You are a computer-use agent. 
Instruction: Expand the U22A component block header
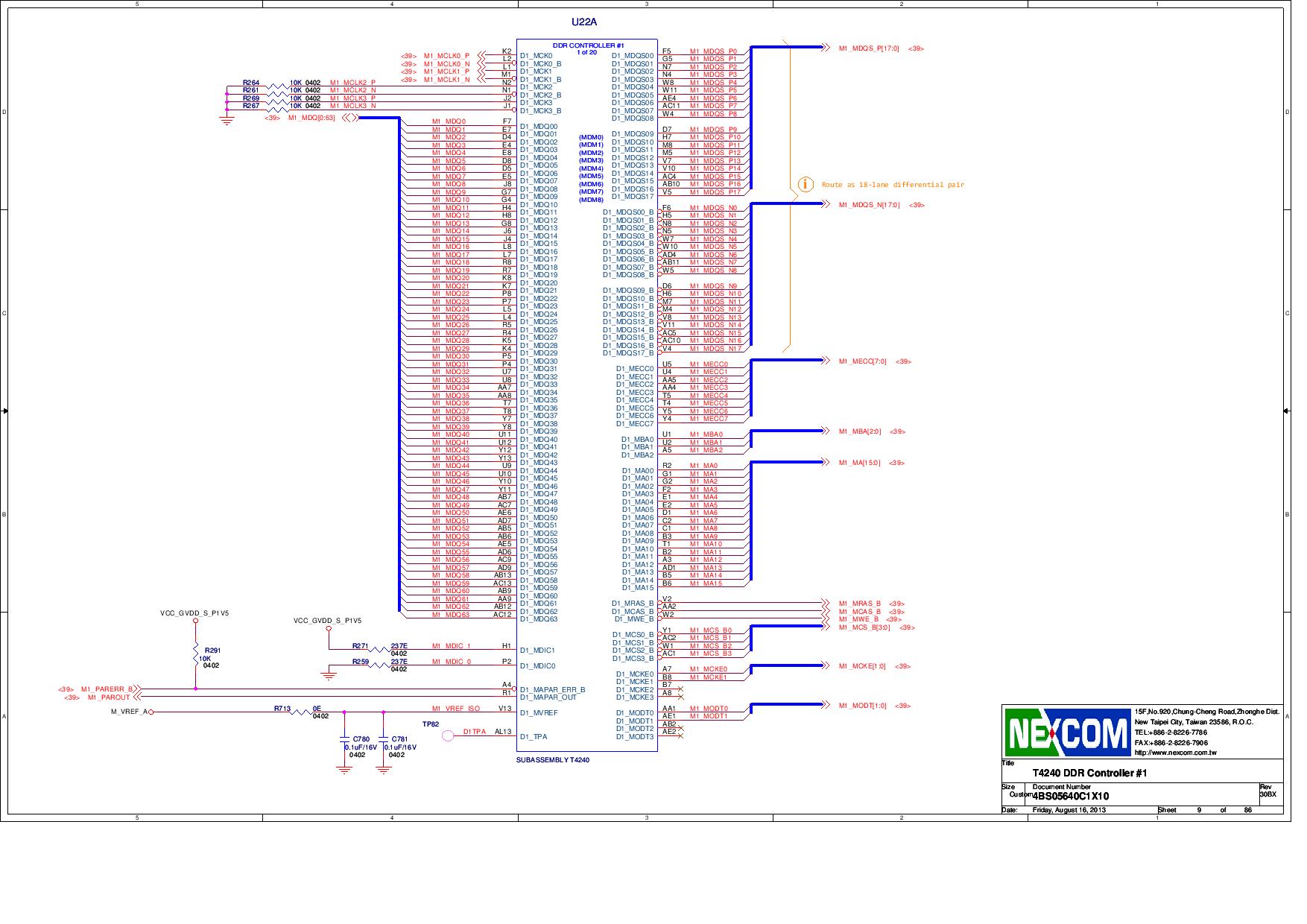583,22
